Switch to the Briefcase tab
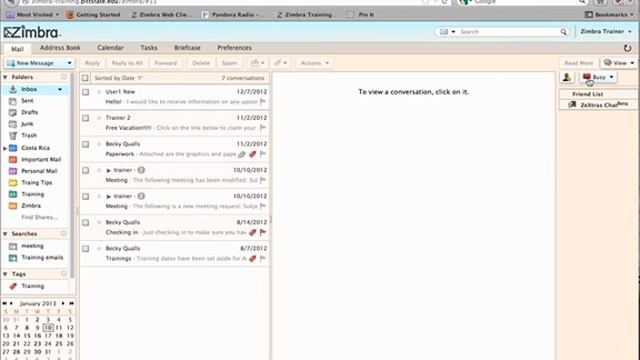 187,48
